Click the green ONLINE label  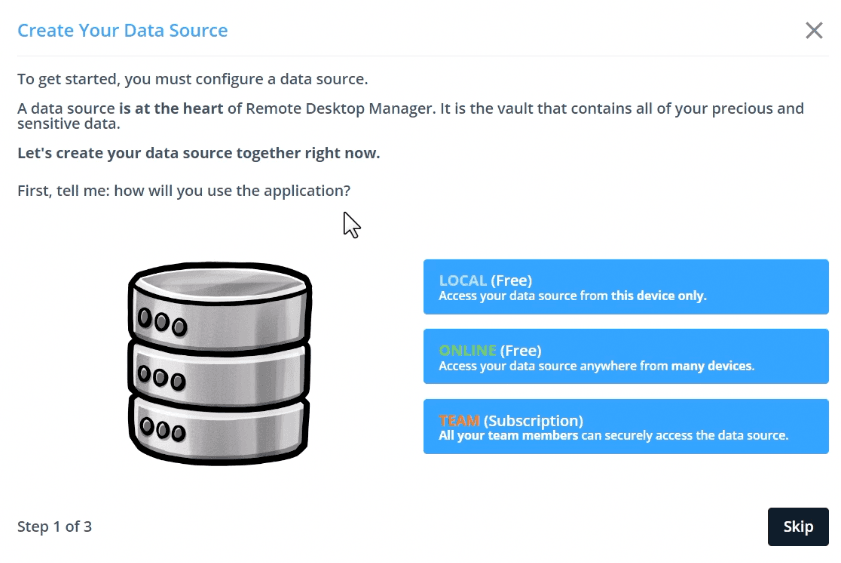pyautogui.click(x=467, y=350)
